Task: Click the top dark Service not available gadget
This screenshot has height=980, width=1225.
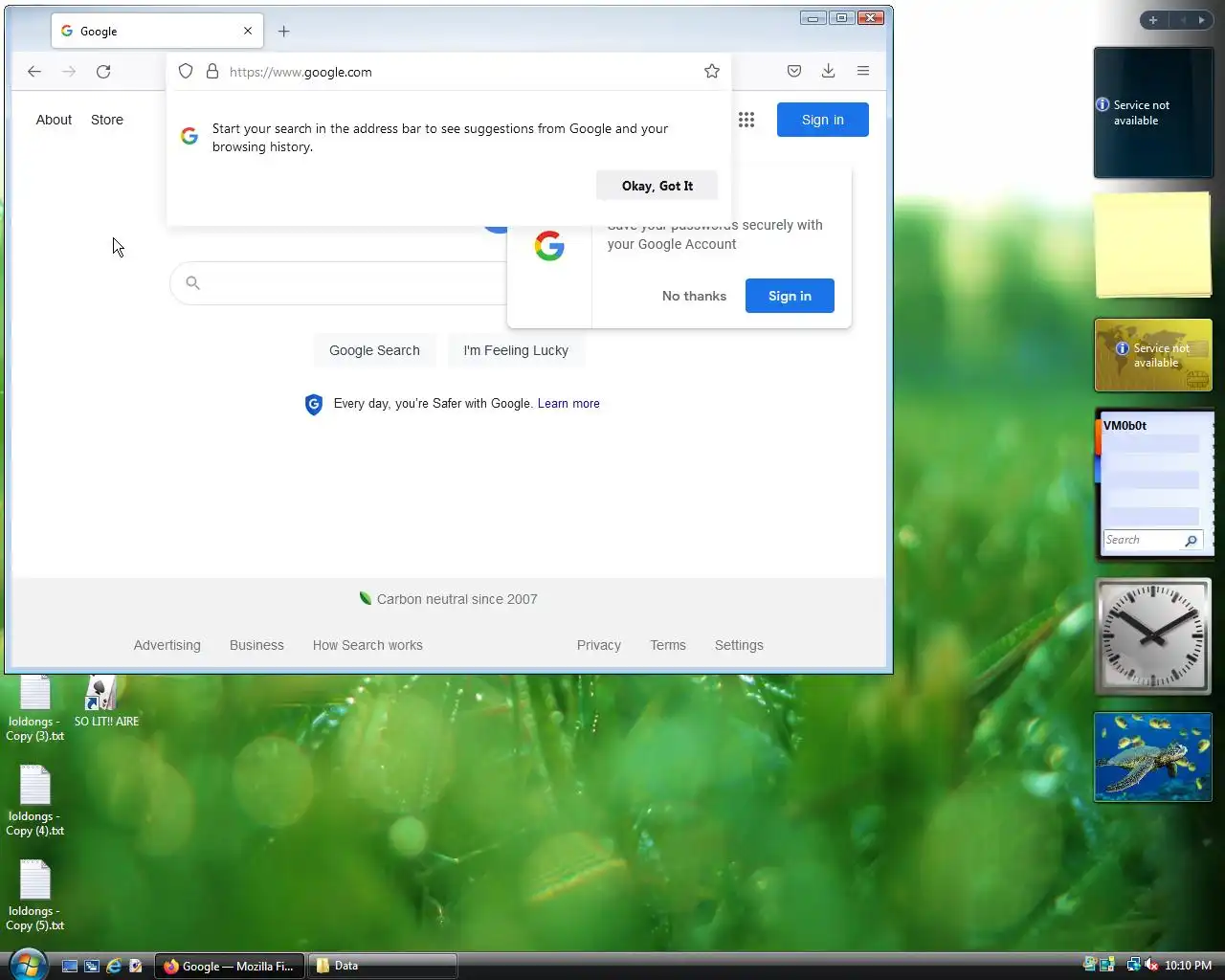Action: tap(1153, 113)
